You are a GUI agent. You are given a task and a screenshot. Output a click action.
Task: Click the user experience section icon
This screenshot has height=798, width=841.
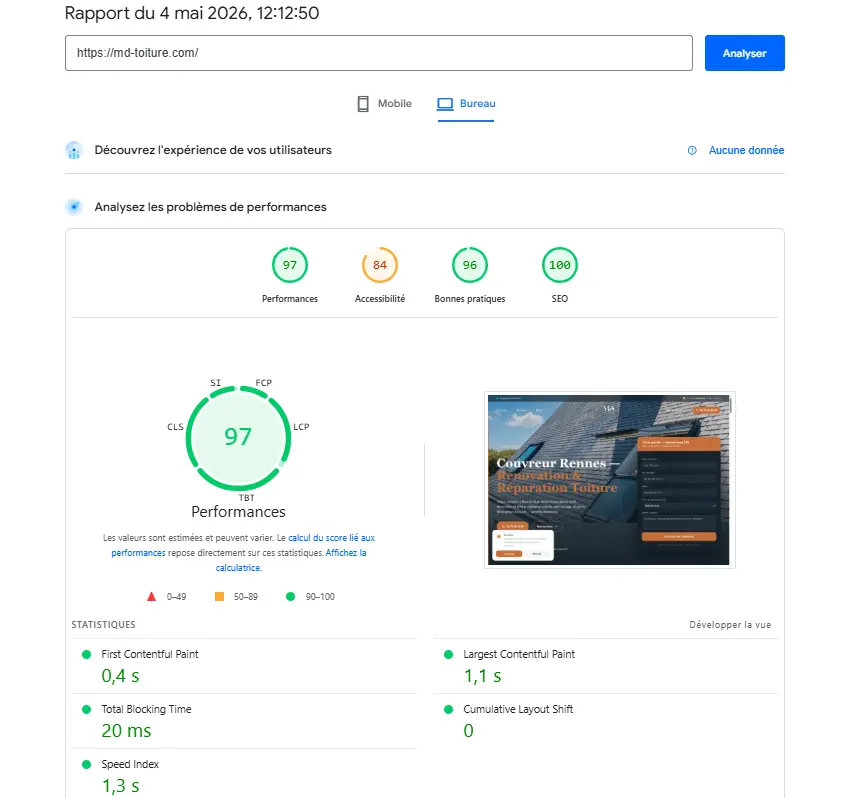pyautogui.click(x=74, y=151)
